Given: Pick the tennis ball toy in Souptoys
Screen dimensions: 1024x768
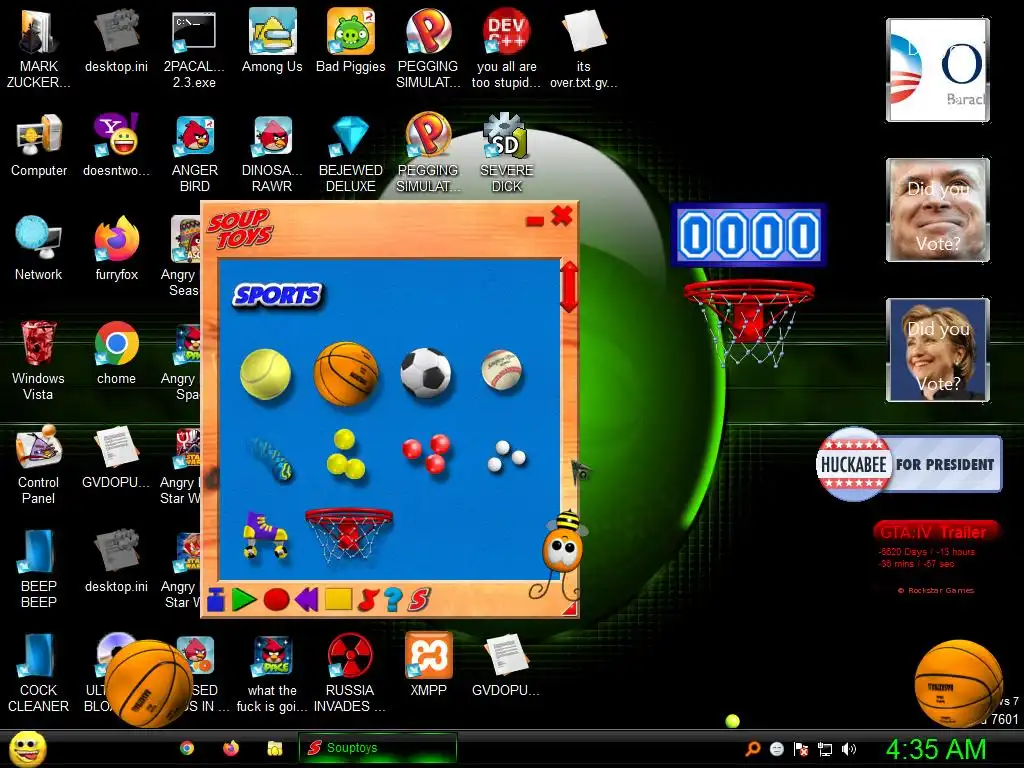Looking at the screenshot, I should click(265, 374).
